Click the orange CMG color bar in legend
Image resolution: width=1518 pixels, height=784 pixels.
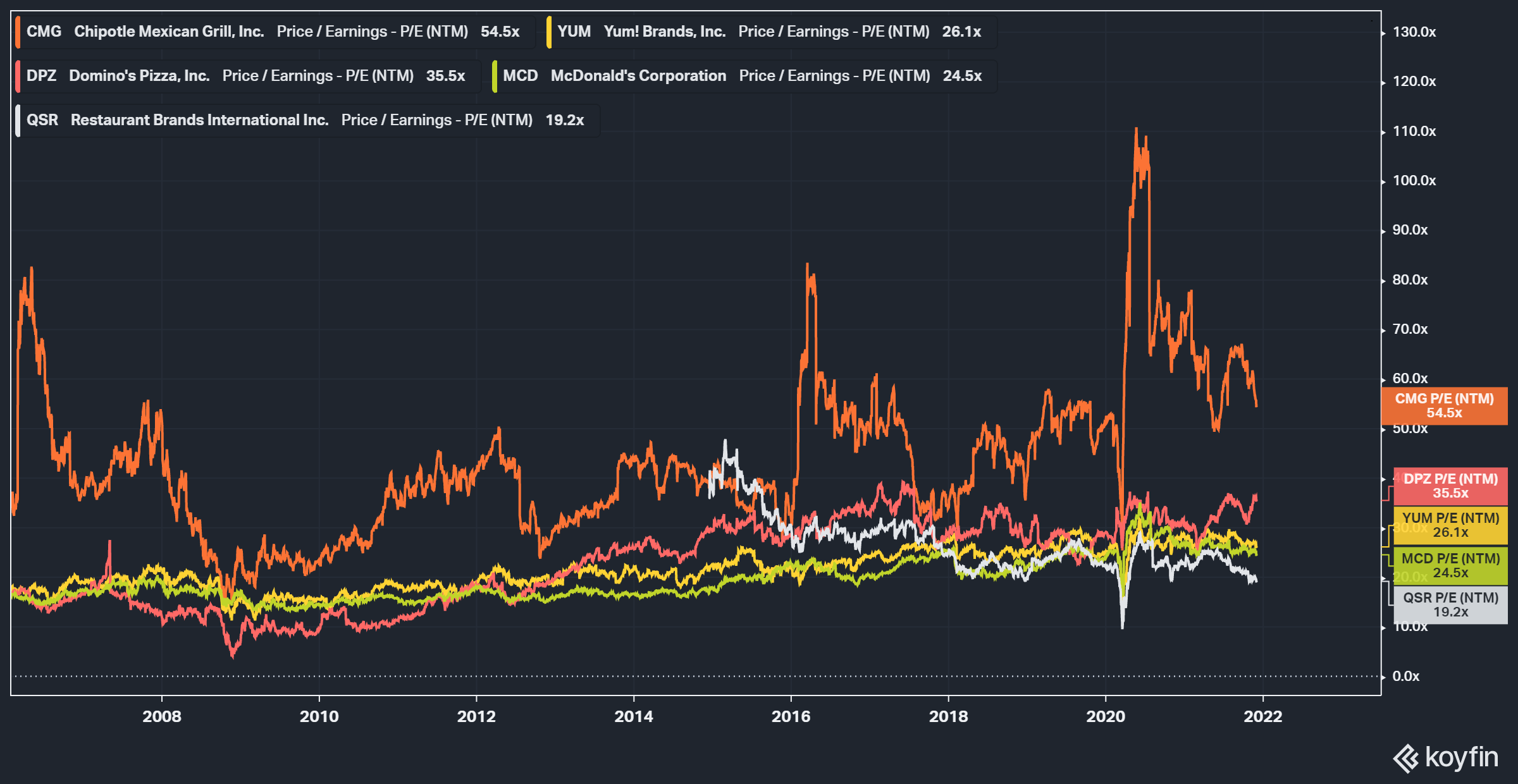[18, 32]
